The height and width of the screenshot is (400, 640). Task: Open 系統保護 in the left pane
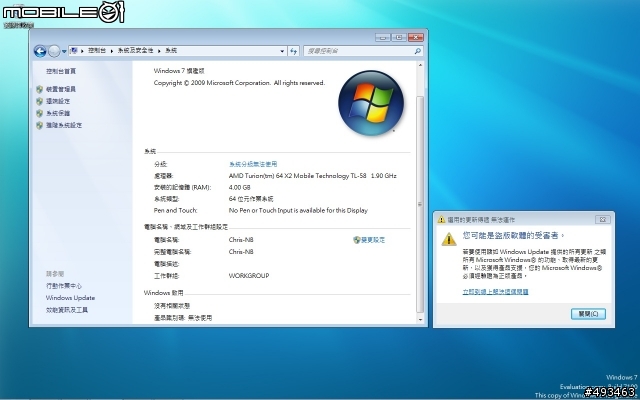pyautogui.click(x=58, y=113)
